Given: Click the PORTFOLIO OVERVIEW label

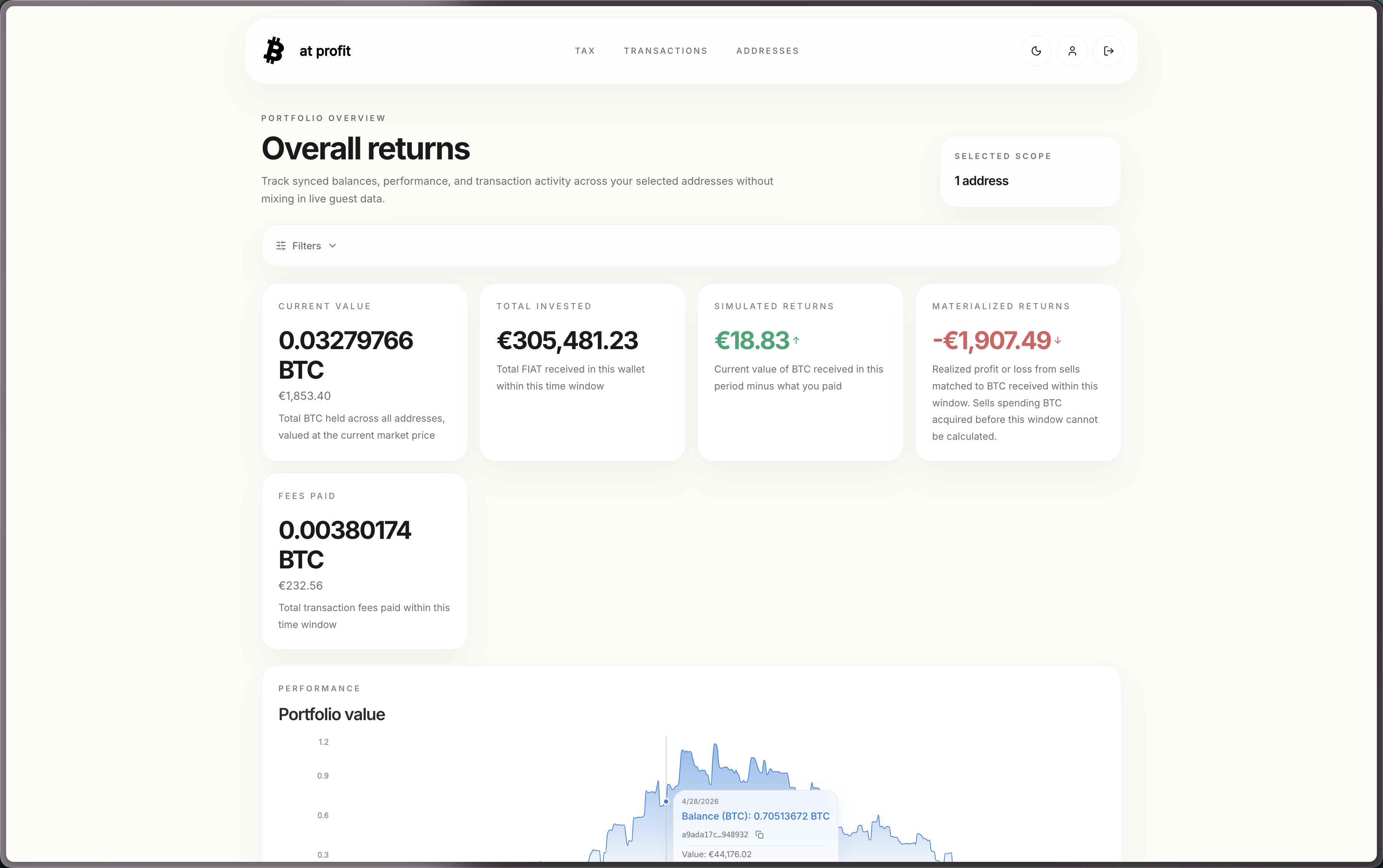Looking at the screenshot, I should [x=323, y=118].
